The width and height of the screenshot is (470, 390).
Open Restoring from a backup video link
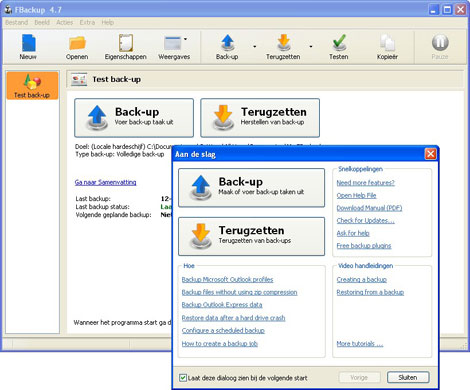click(370, 292)
